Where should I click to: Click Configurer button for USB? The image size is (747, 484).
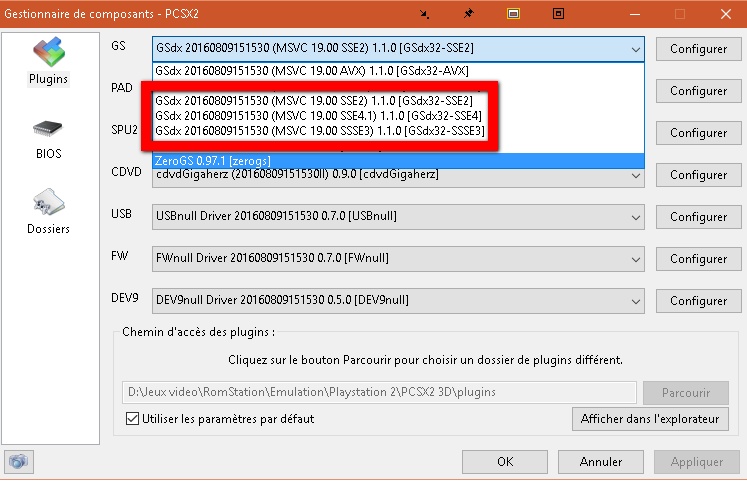[x=698, y=217]
